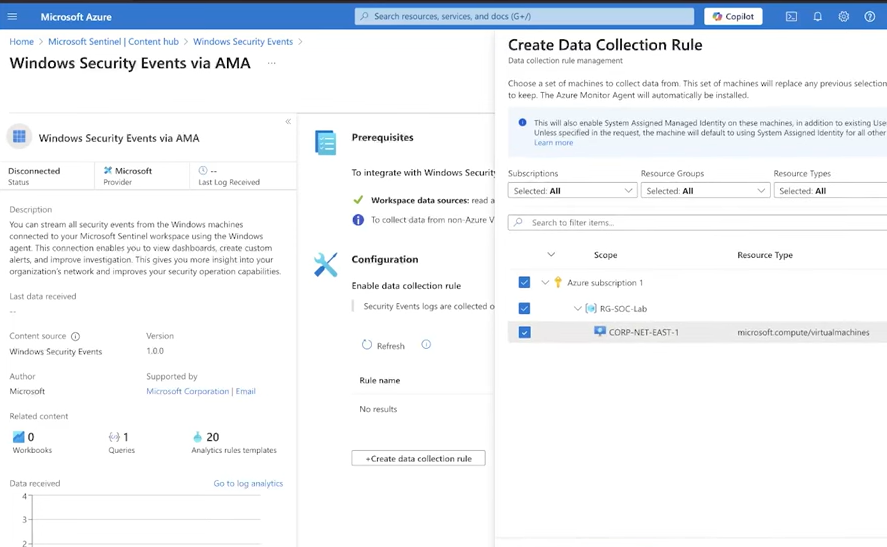Screen dimensions: 887x547
Task: Click the Workspace data sources green checkmark
Action: click(358, 200)
